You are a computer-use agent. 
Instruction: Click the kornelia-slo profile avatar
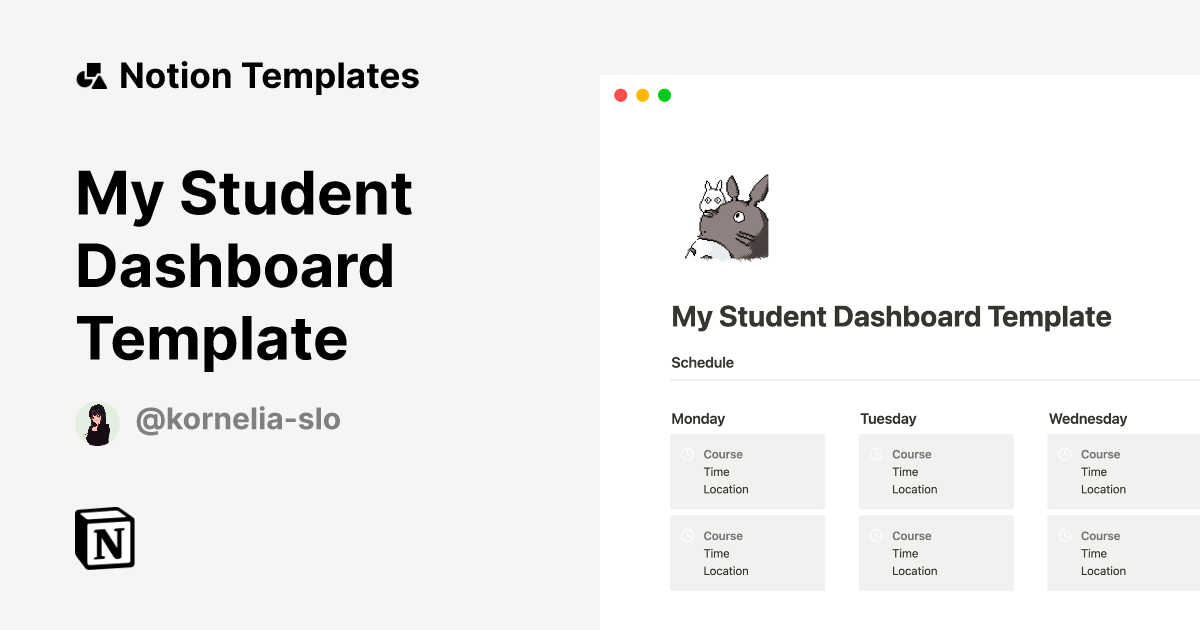point(97,422)
